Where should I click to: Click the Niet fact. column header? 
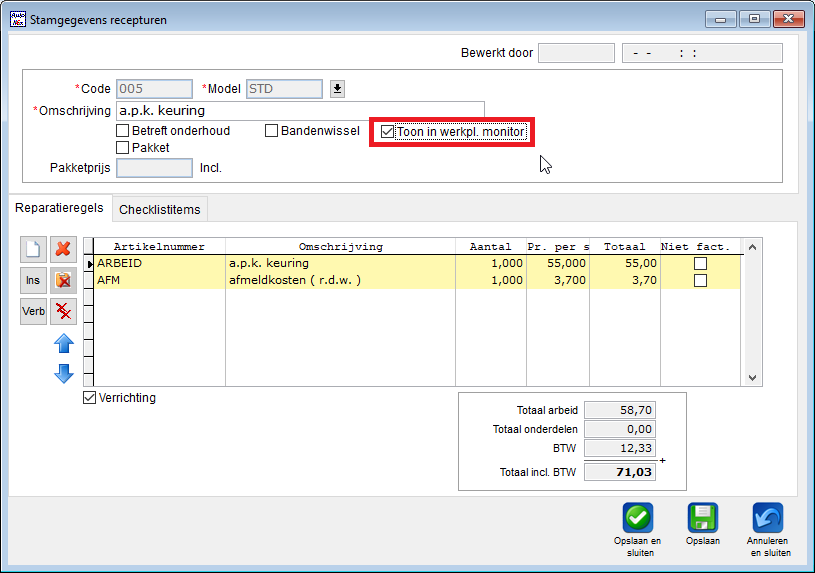[x=700, y=246]
